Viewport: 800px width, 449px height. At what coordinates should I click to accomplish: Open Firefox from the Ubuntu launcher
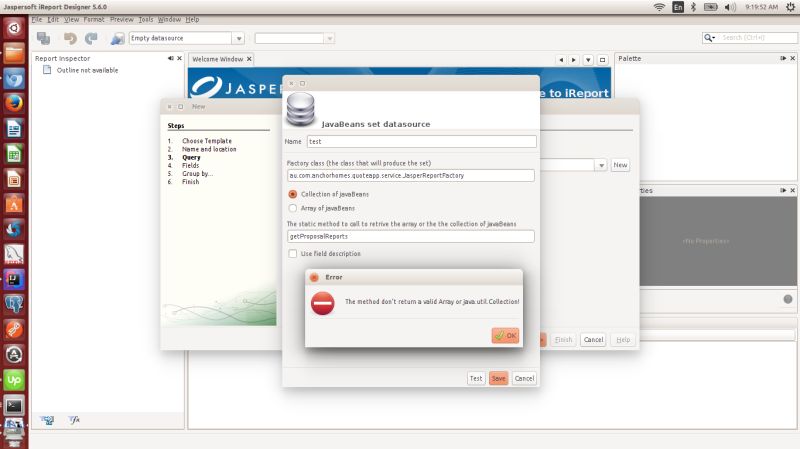click(14, 104)
